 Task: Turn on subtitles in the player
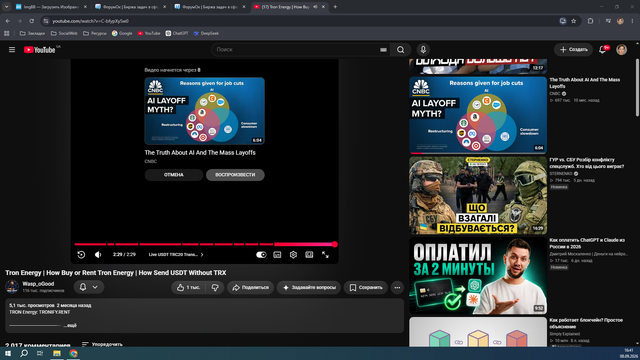[277, 255]
